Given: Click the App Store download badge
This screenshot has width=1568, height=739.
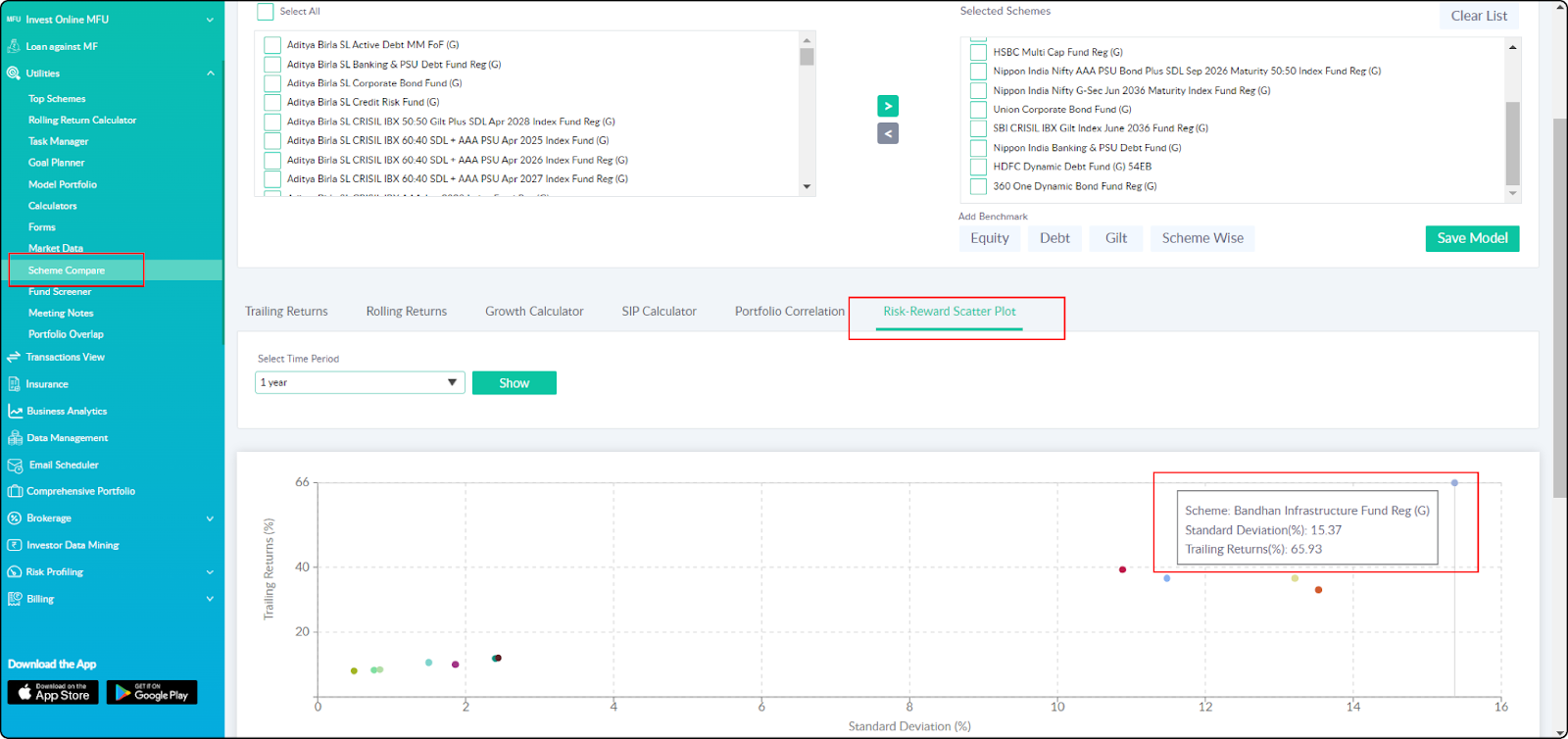Looking at the screenshot, I should [x=53, y=693].
